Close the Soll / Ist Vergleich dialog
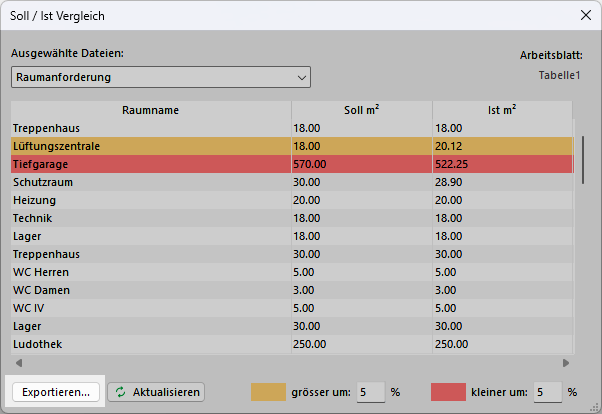 click(x=584, y=16)
